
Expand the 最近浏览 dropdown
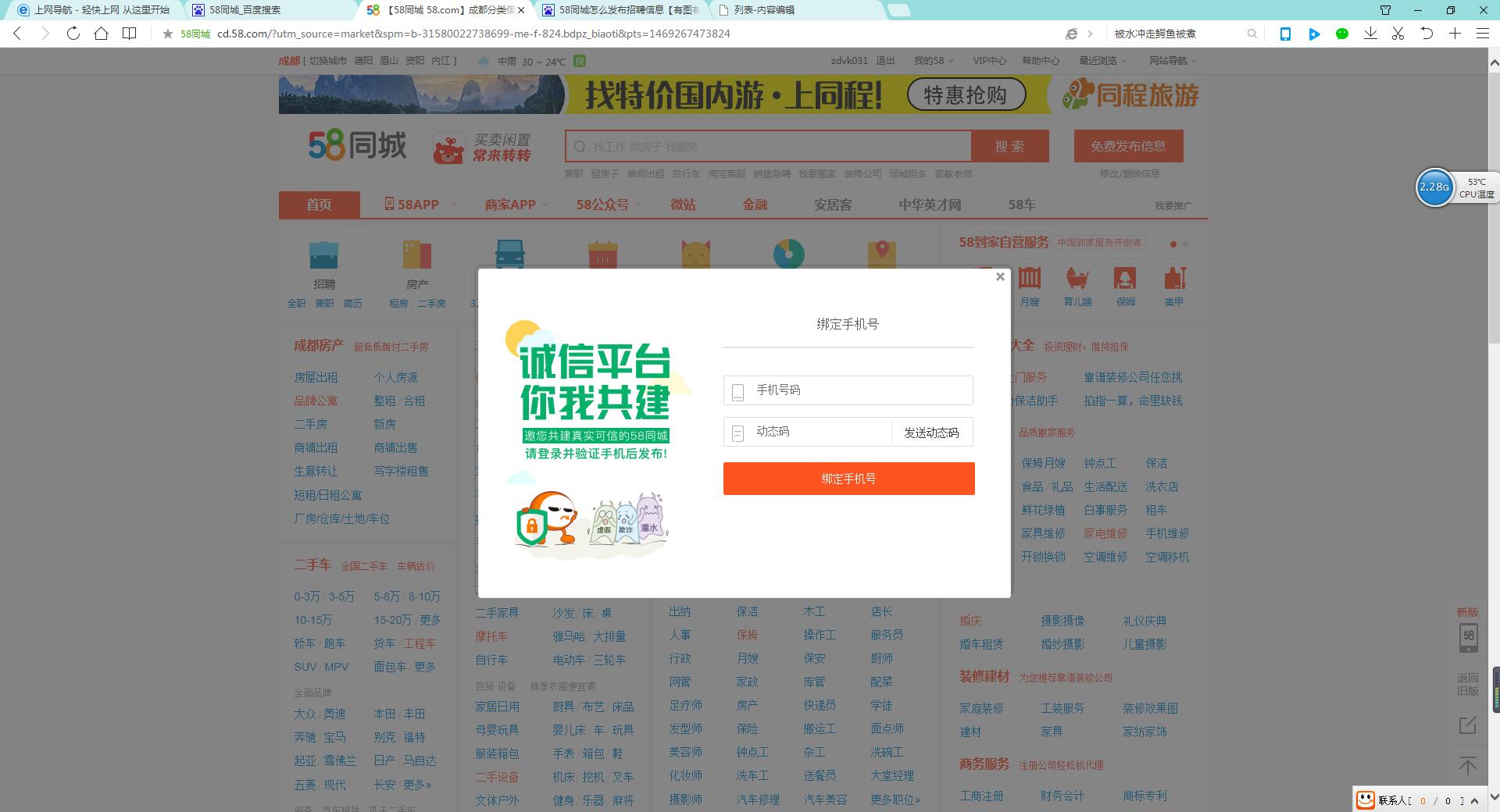click(x=1102, y=60)
